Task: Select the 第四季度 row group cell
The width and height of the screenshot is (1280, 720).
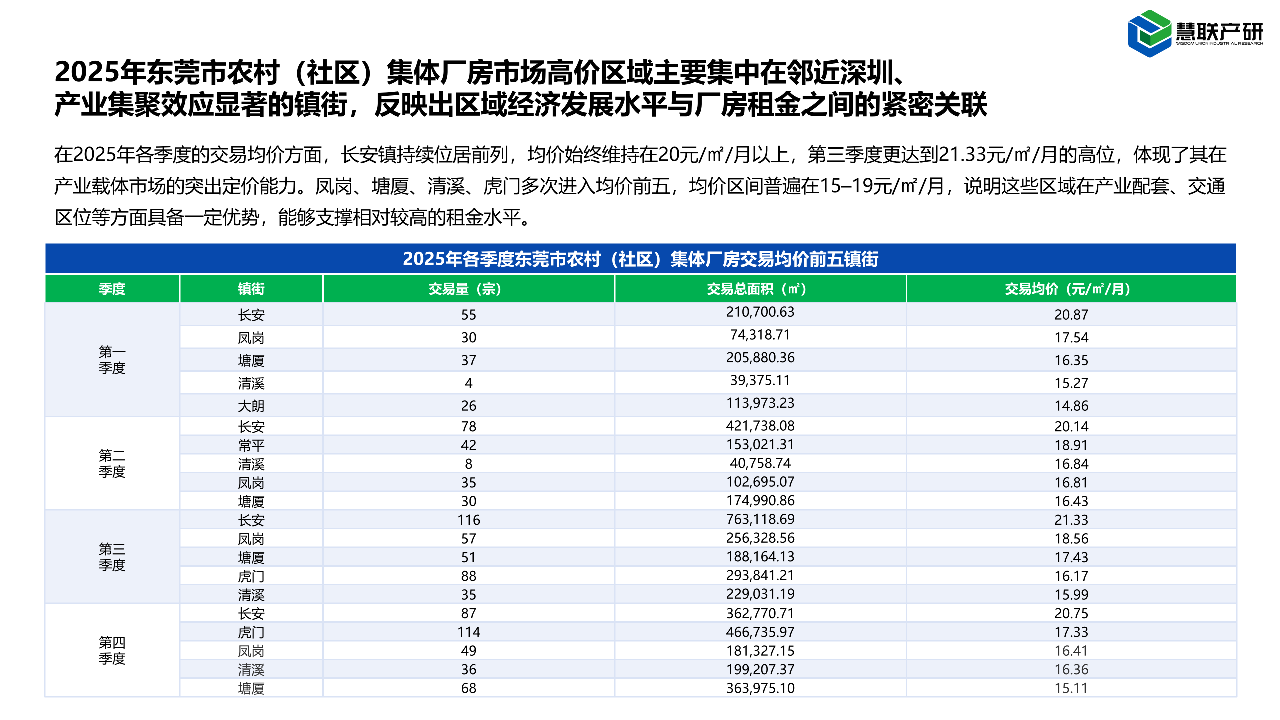Action: [x=112, y=650]
